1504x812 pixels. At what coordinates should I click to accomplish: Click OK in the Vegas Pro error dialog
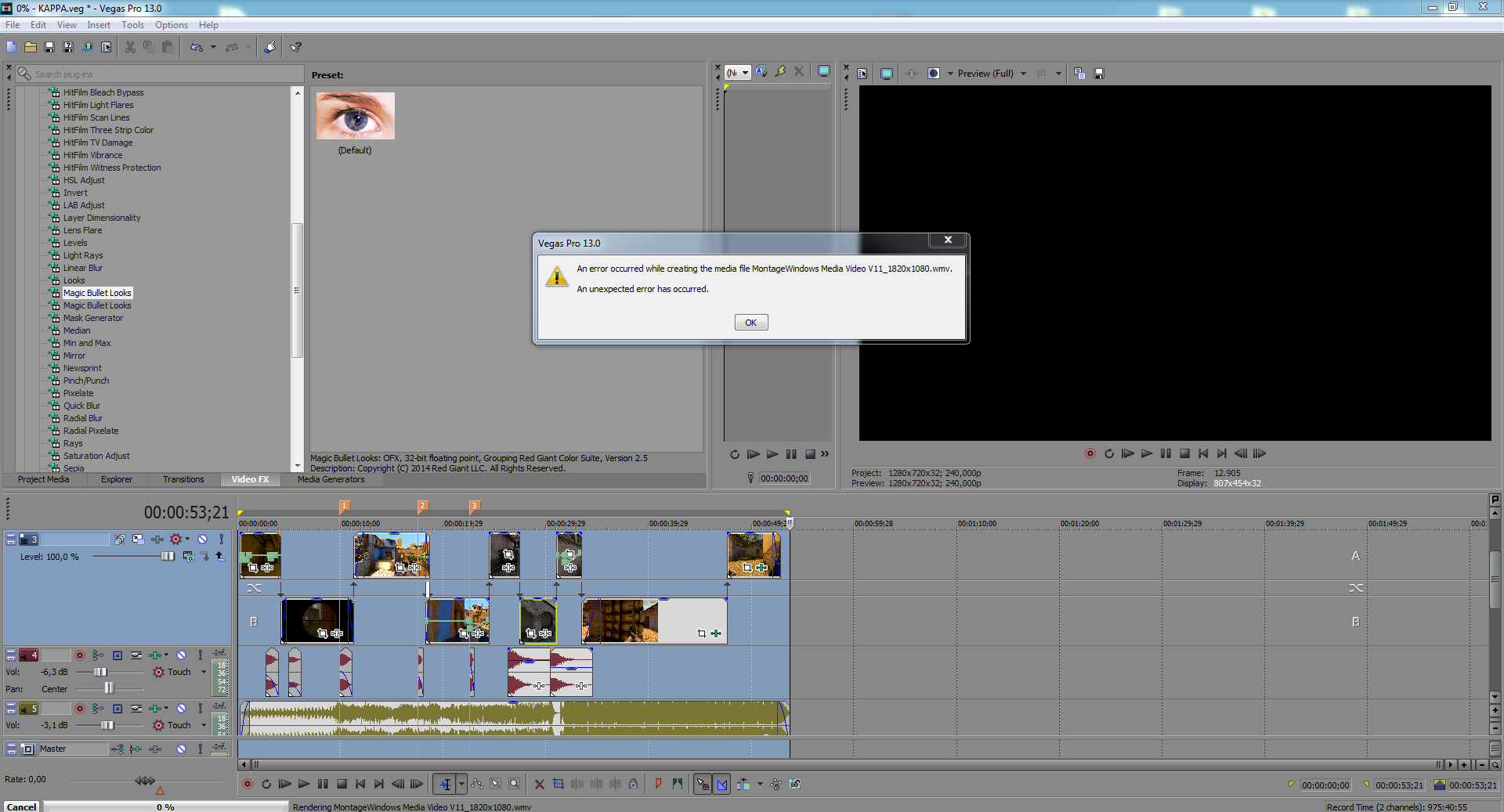pos(750,323)
